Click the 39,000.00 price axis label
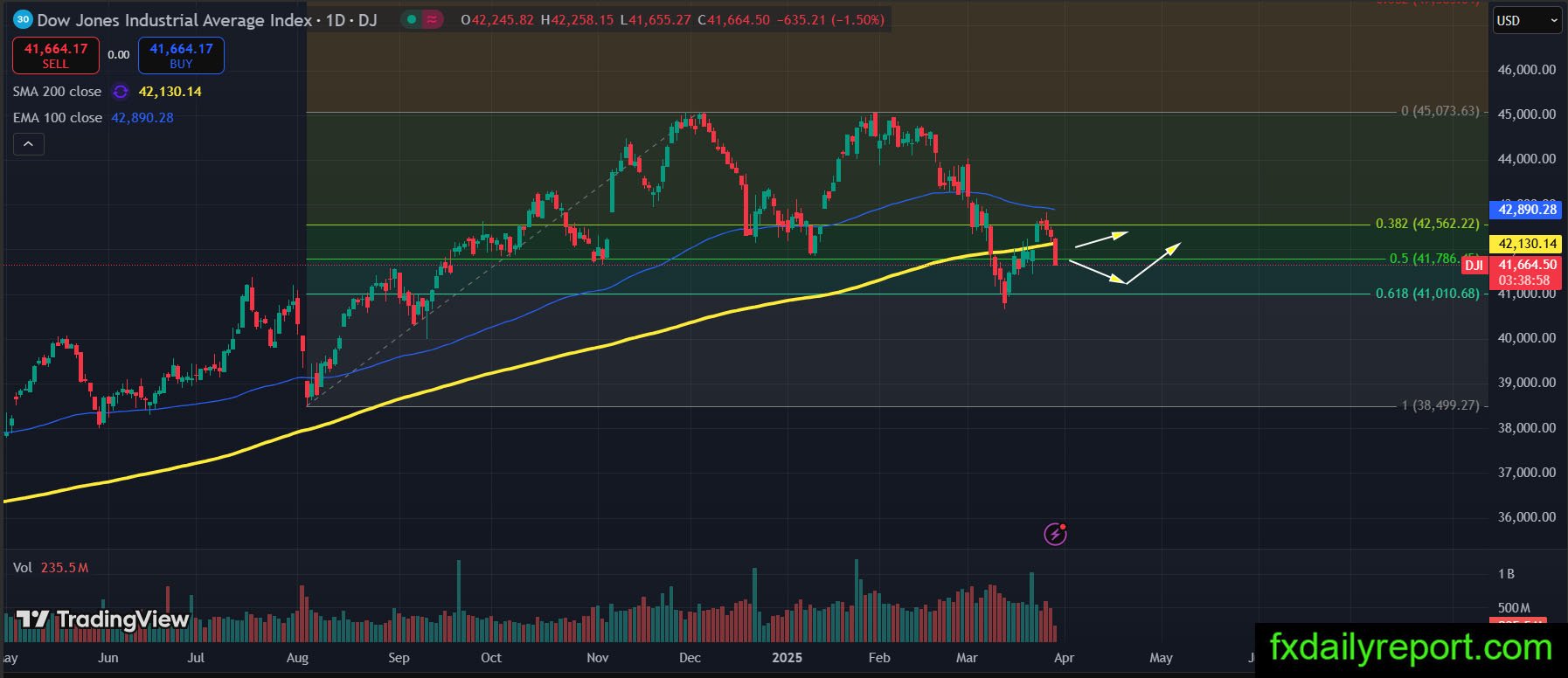The width and height of the screenshot is (1568, 678). 1527,383
